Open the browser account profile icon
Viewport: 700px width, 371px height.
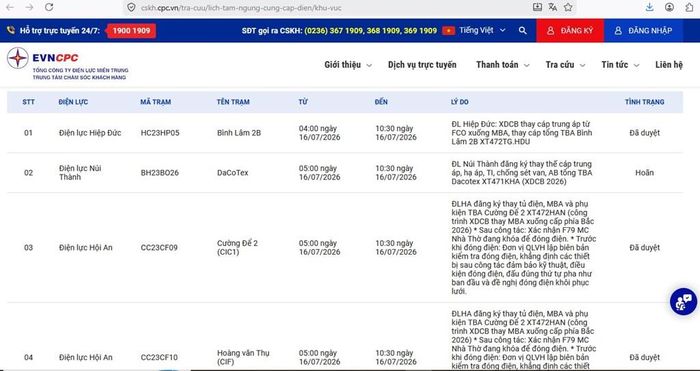click(x=669, y=7)
